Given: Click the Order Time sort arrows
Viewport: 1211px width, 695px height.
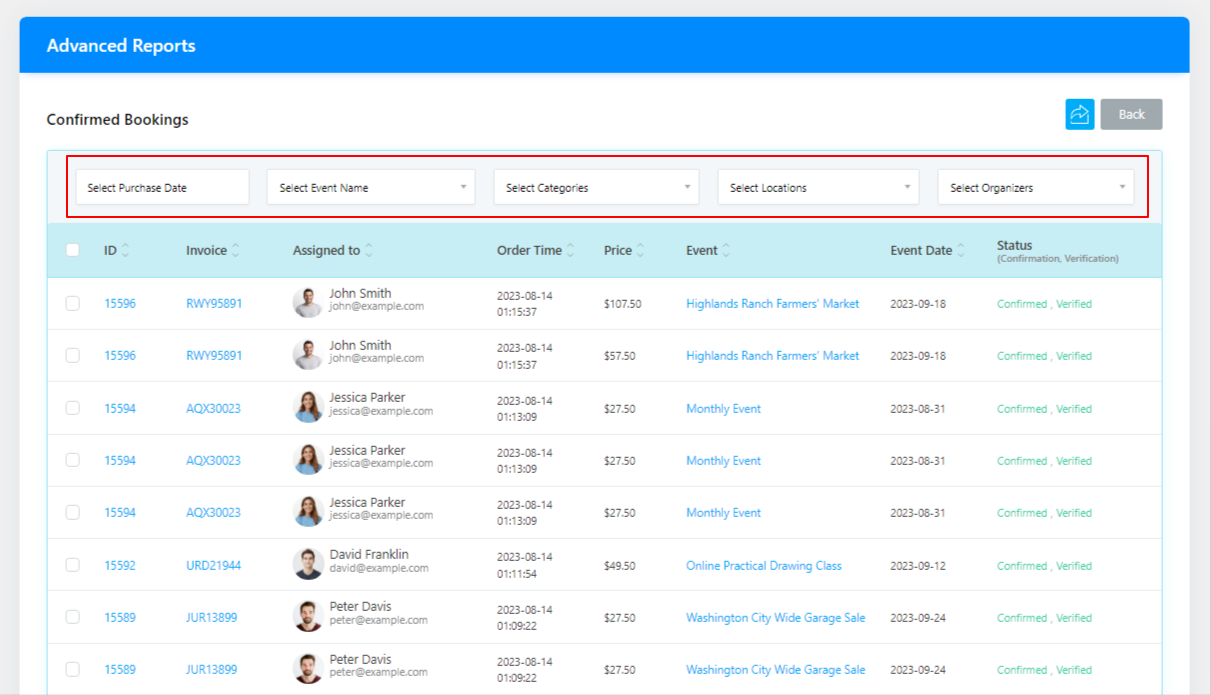Looking at the screenshot, I should (571, 251).
